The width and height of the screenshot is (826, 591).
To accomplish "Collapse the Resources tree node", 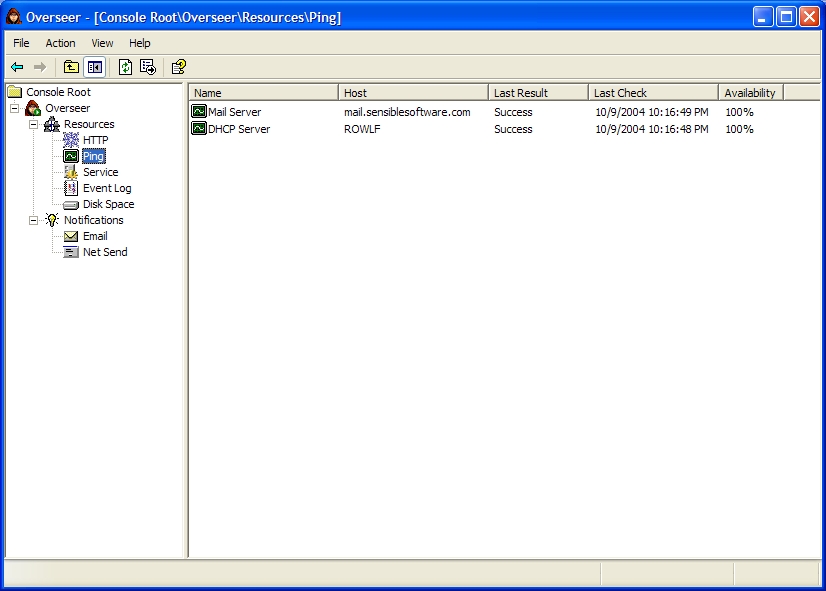I will click(33, 124).
